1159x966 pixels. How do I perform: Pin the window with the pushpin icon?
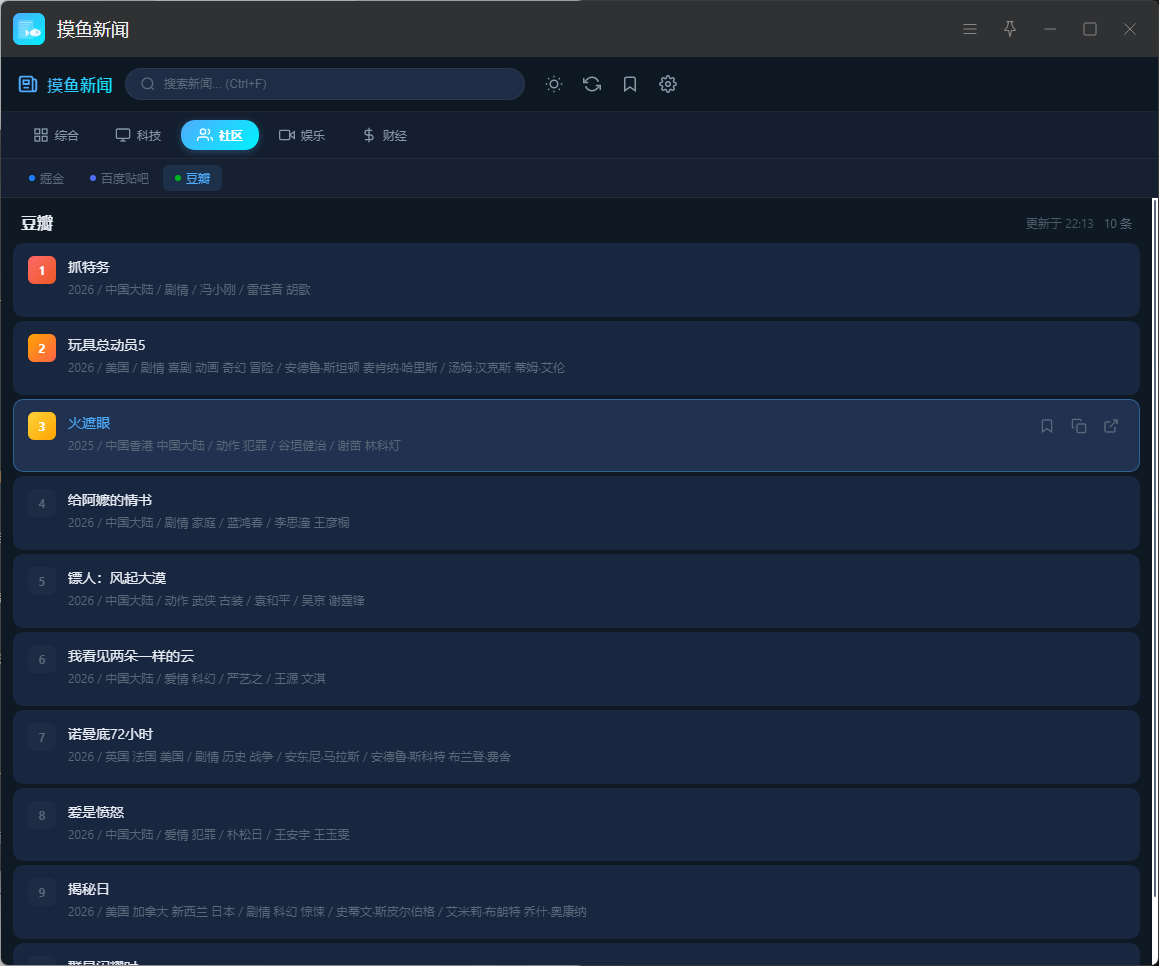(1010, 29)
